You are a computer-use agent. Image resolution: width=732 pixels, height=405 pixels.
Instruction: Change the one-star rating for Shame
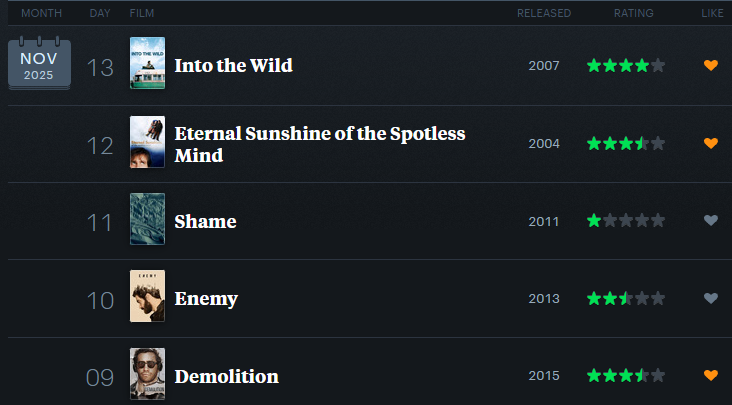626,221
